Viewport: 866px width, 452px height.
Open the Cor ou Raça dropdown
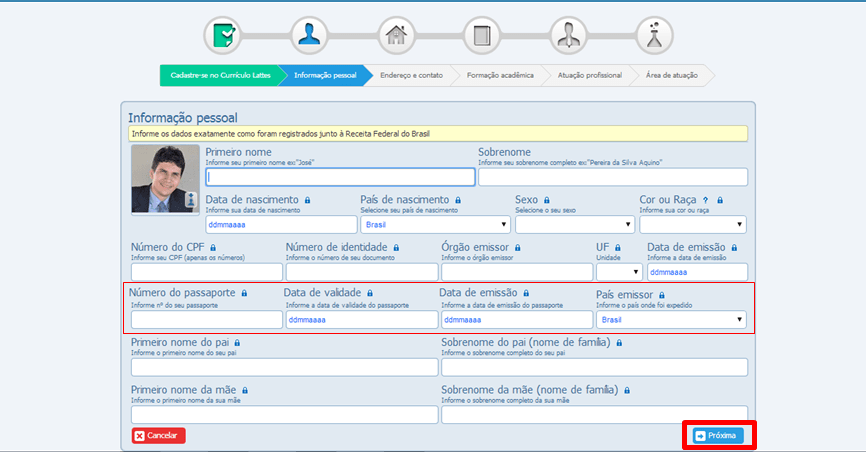pos(692,225)
